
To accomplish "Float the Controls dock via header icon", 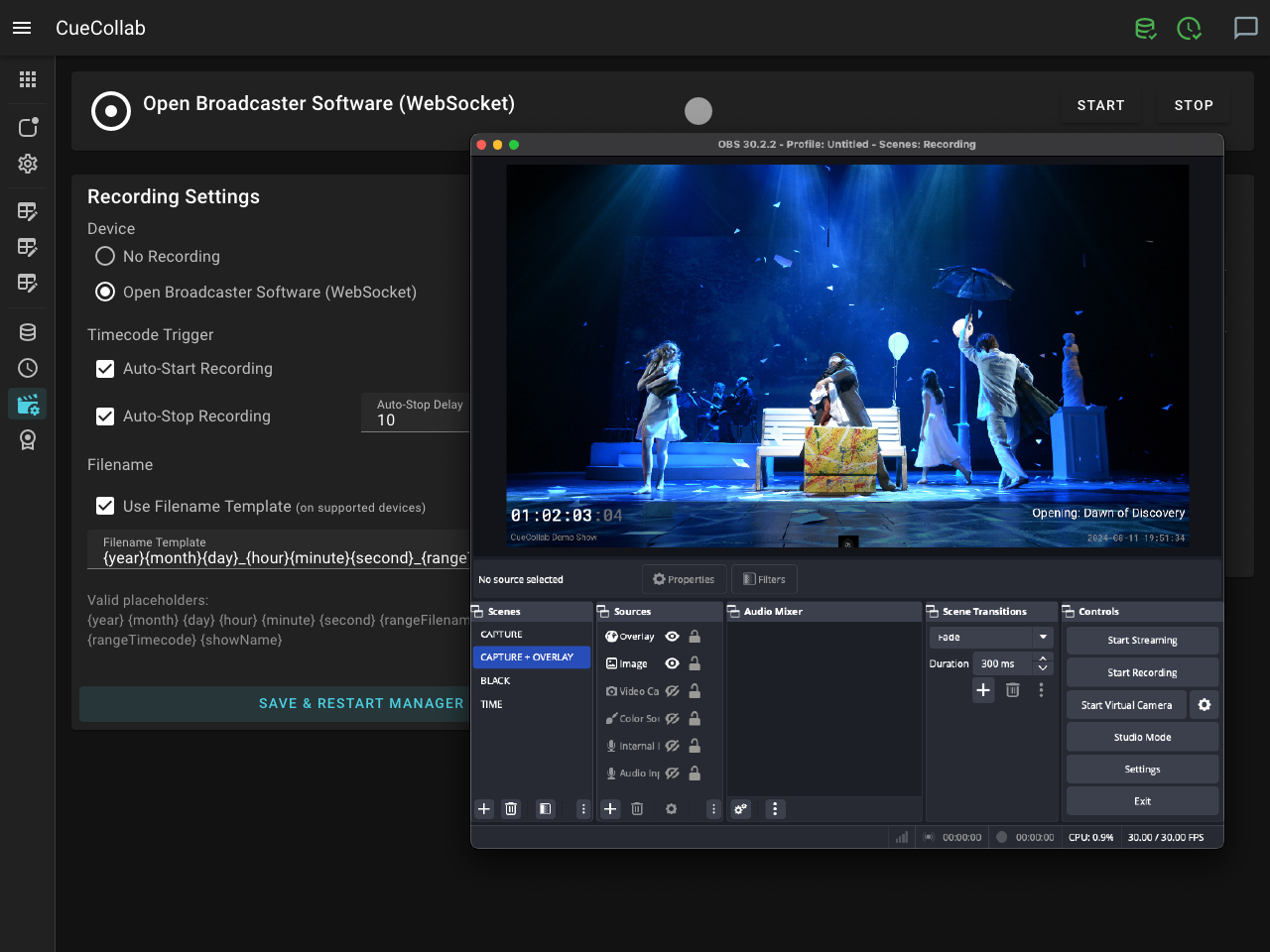I will pyautogui.click(x=1069, y=612).
